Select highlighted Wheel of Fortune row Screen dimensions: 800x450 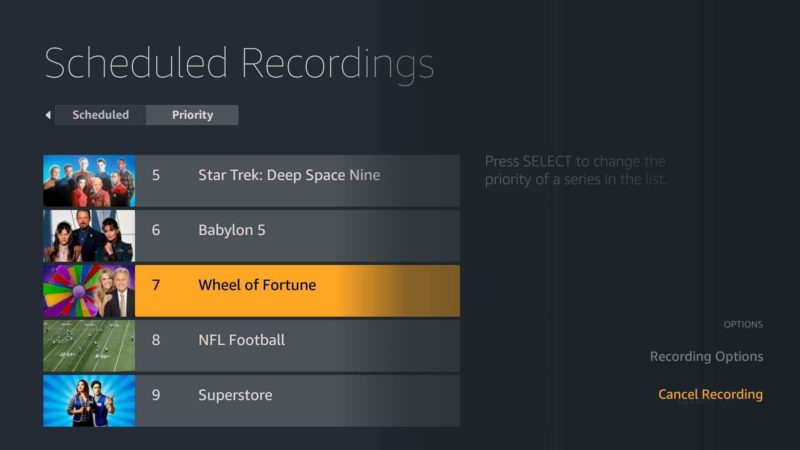pos(252,291)
